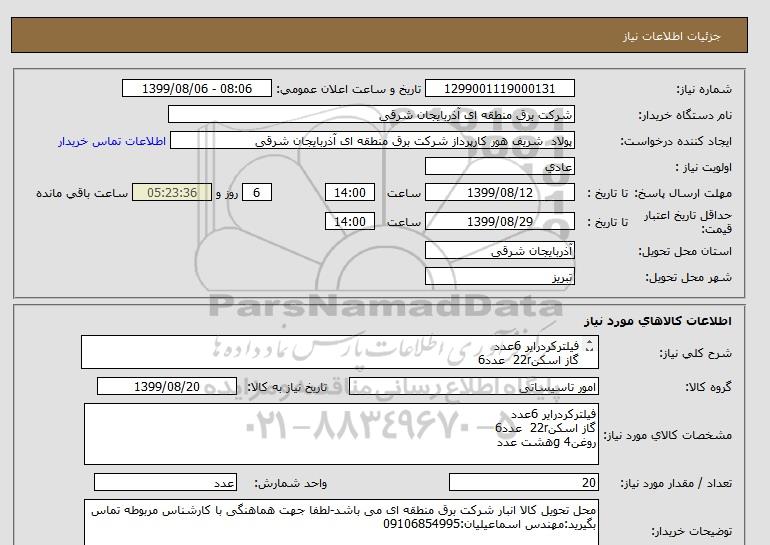
Task: Click the label تاریخ و ساعت اعلان عمومی
Action: [x=349, y=89]
